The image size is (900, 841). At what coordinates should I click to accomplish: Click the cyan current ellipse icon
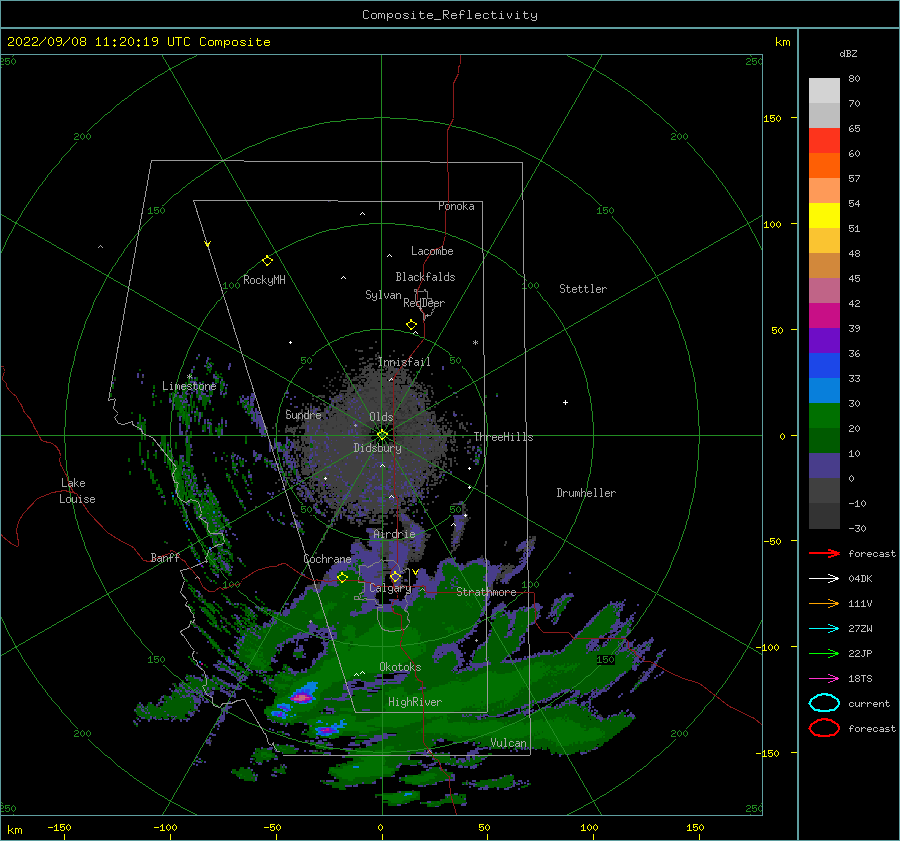824,703
